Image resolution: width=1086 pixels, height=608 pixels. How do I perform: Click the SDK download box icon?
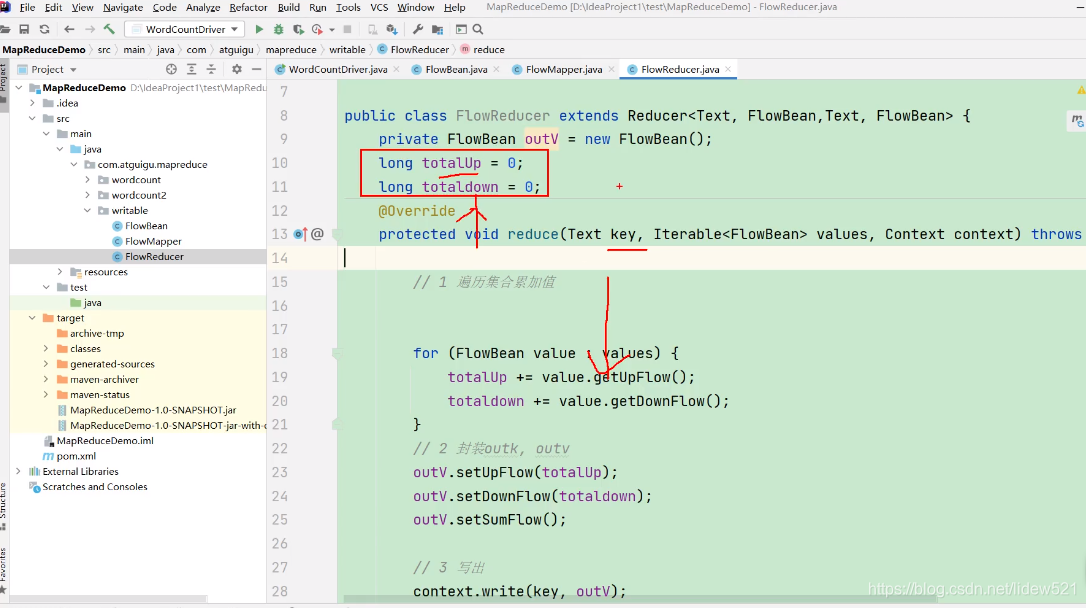tap(392, 29)
